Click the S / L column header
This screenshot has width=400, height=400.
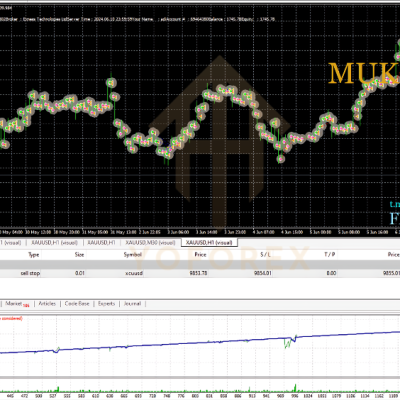pos(265,255)
